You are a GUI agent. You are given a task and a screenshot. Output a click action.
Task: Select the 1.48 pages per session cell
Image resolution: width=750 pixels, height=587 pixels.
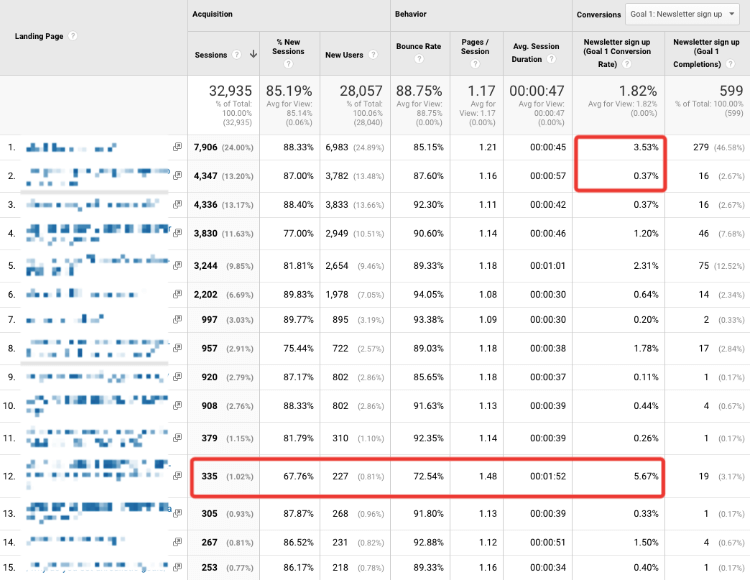[x=488, y=476]
